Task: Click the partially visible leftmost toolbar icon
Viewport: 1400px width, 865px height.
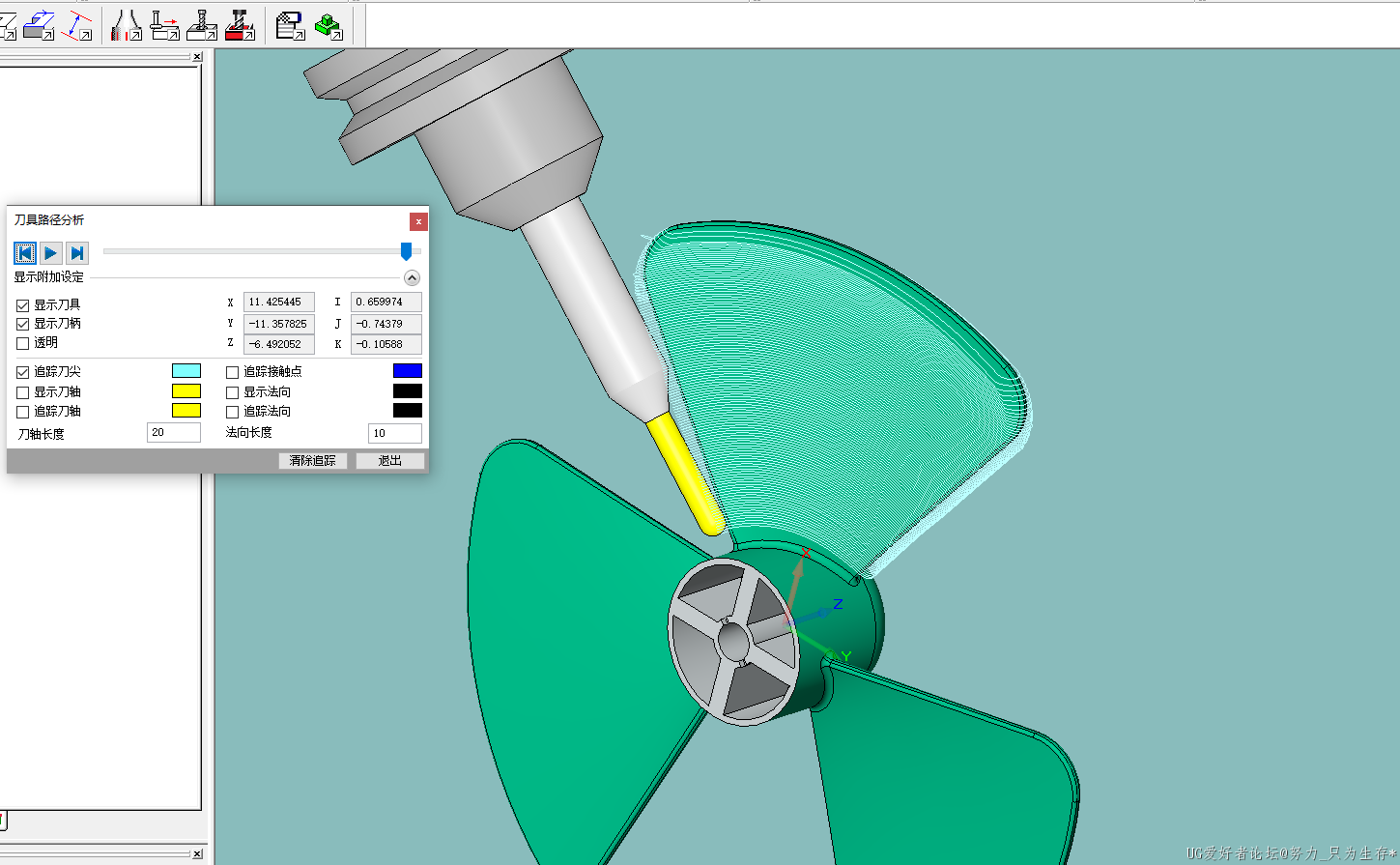Action: [x=8, y=25]
